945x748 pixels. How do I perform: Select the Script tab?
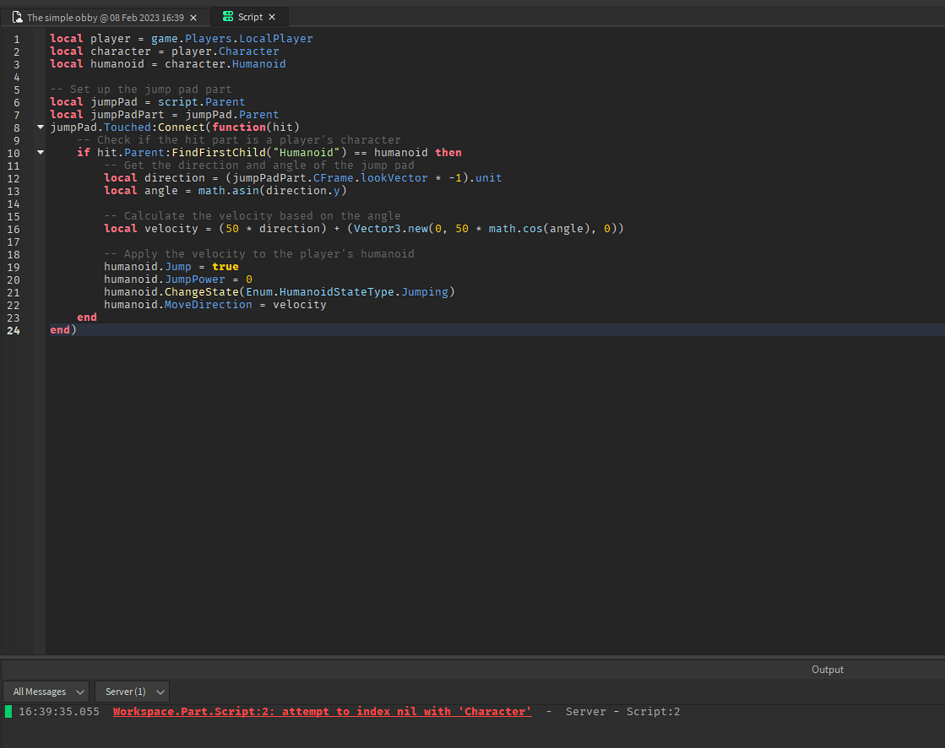pos(250,17)
